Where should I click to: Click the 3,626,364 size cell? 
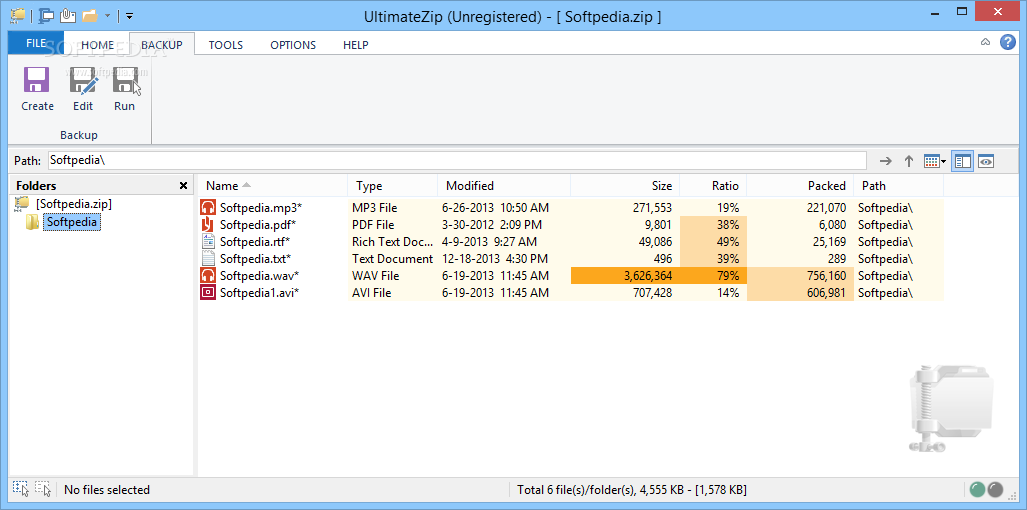[626, 276]
